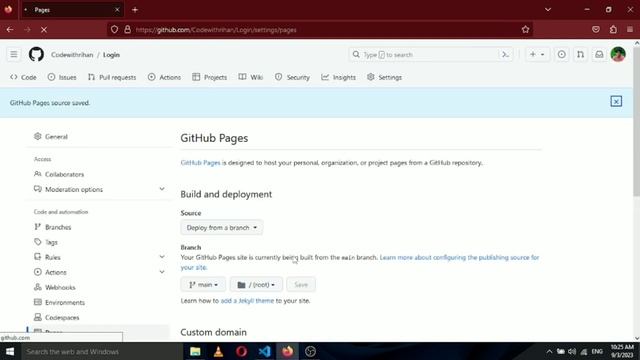Go to GitHub home via Octocat logo
The image size is (640, 360).
[36, 54]
